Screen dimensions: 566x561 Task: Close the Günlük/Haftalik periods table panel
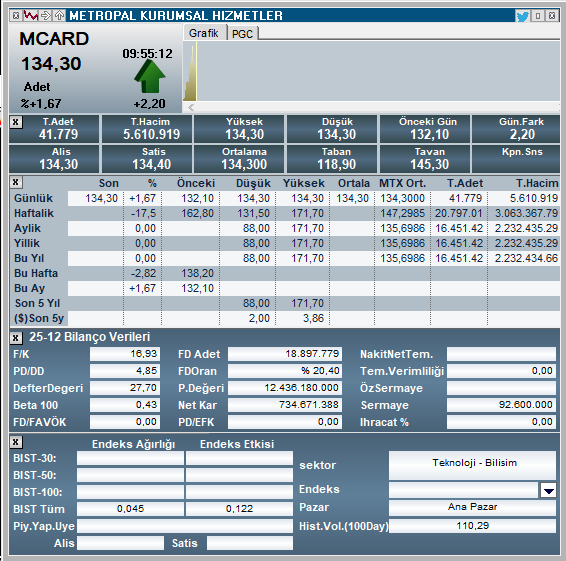point(16,182)
